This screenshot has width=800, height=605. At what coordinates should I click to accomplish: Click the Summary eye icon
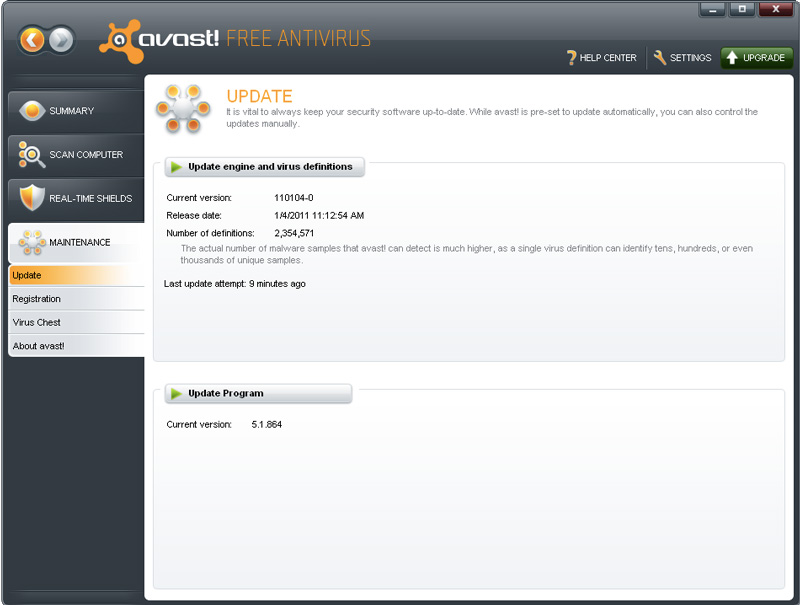click(32, 111)
